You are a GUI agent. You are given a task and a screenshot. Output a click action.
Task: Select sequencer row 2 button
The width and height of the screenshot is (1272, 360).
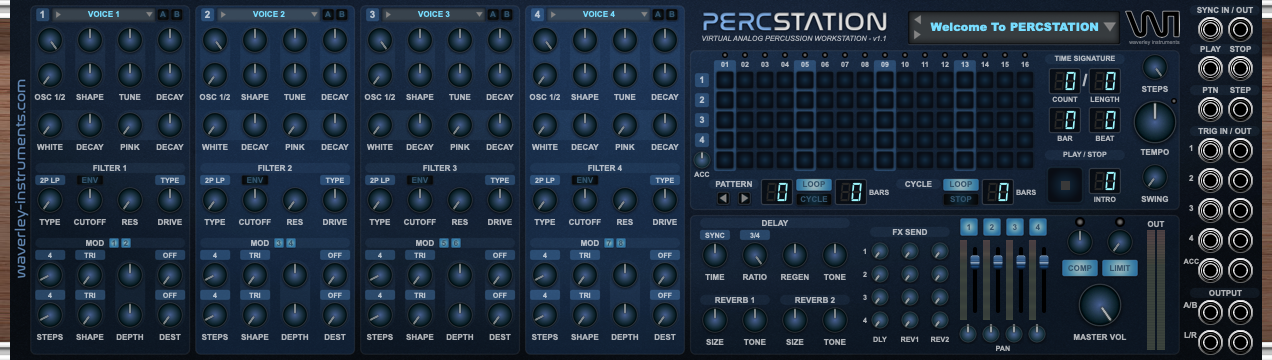tap(702, 100)
